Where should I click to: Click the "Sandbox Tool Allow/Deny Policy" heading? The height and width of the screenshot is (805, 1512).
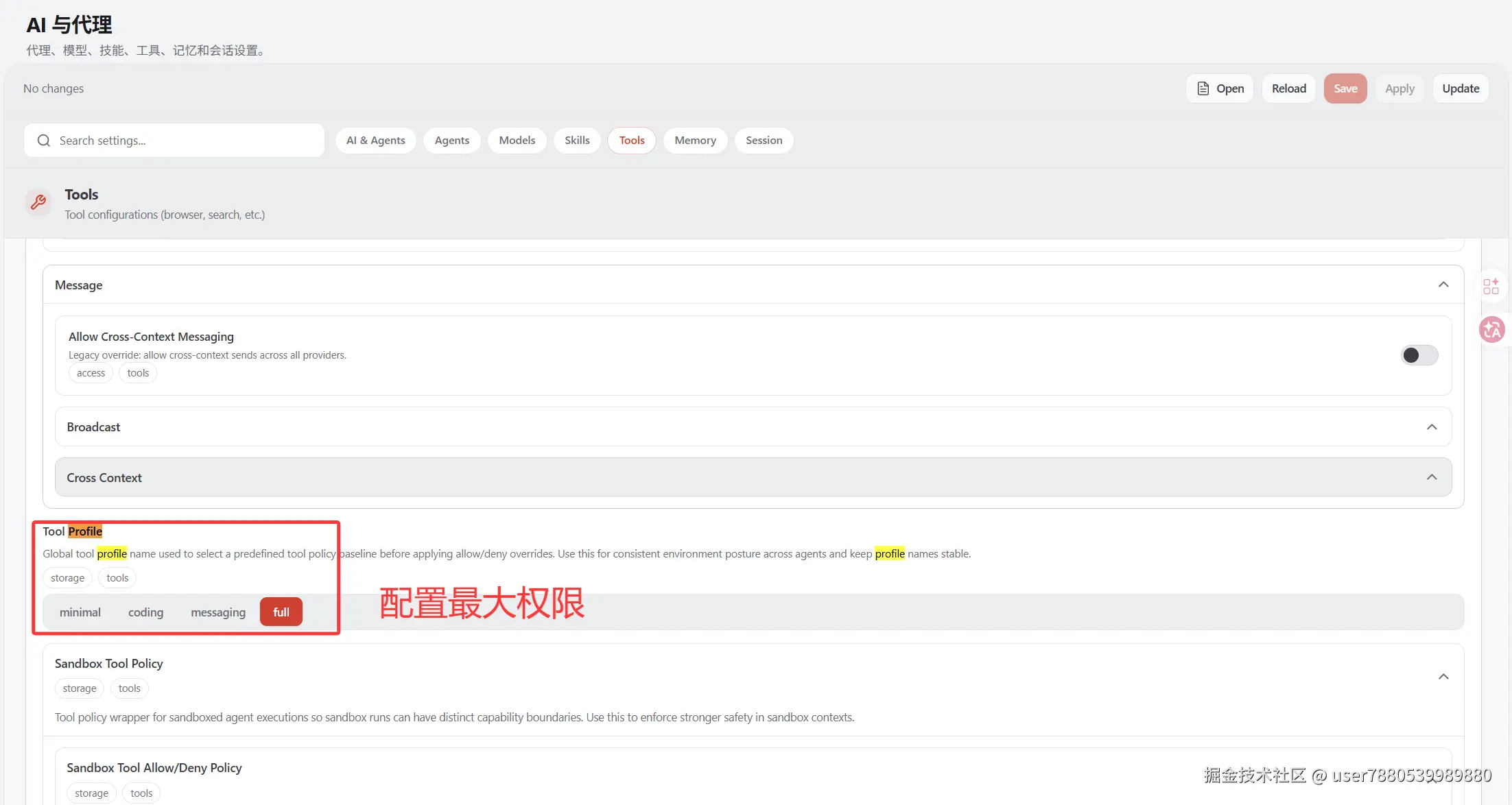tap(154, 768)
